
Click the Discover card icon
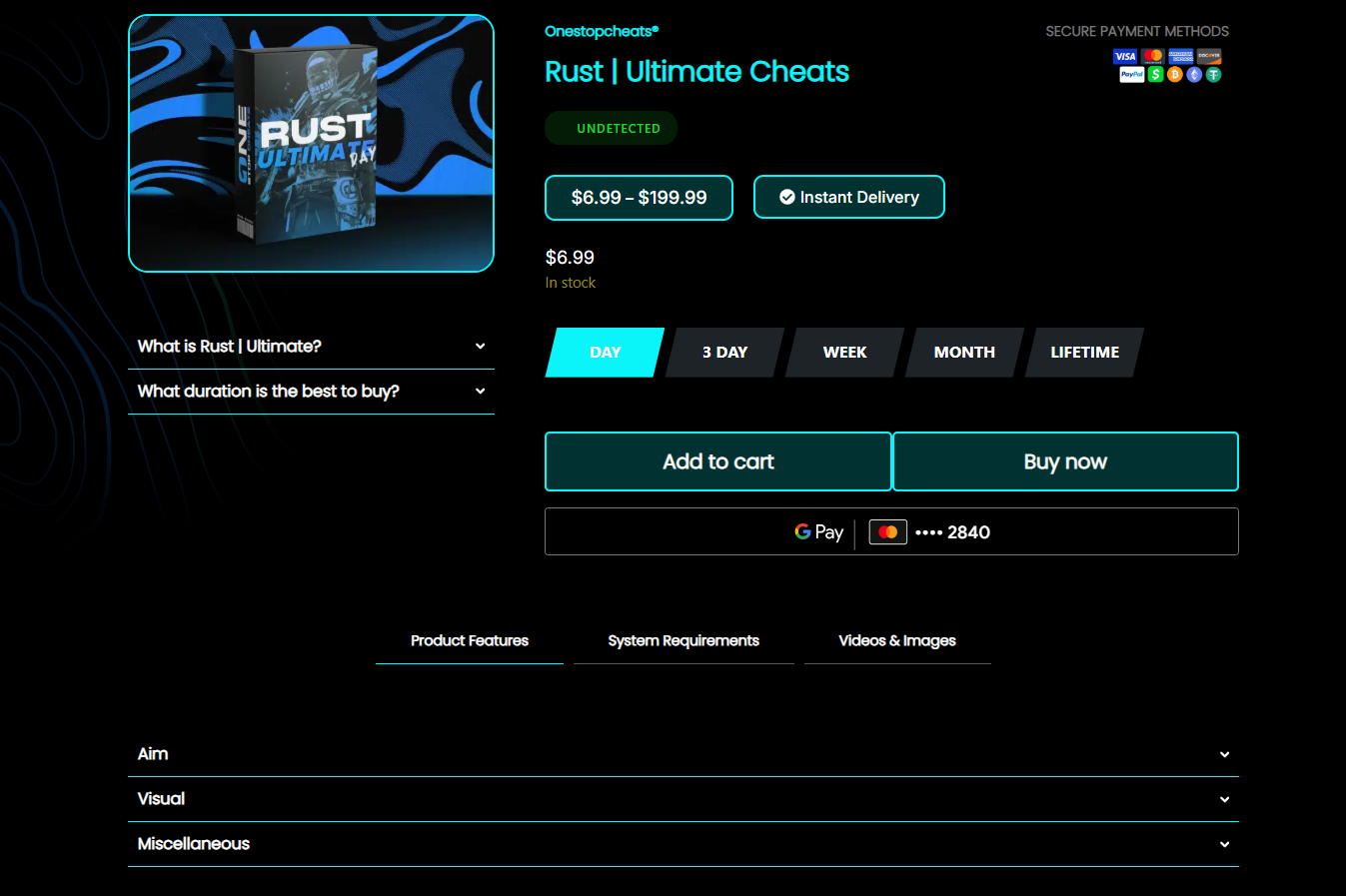tap(1209, 57)
